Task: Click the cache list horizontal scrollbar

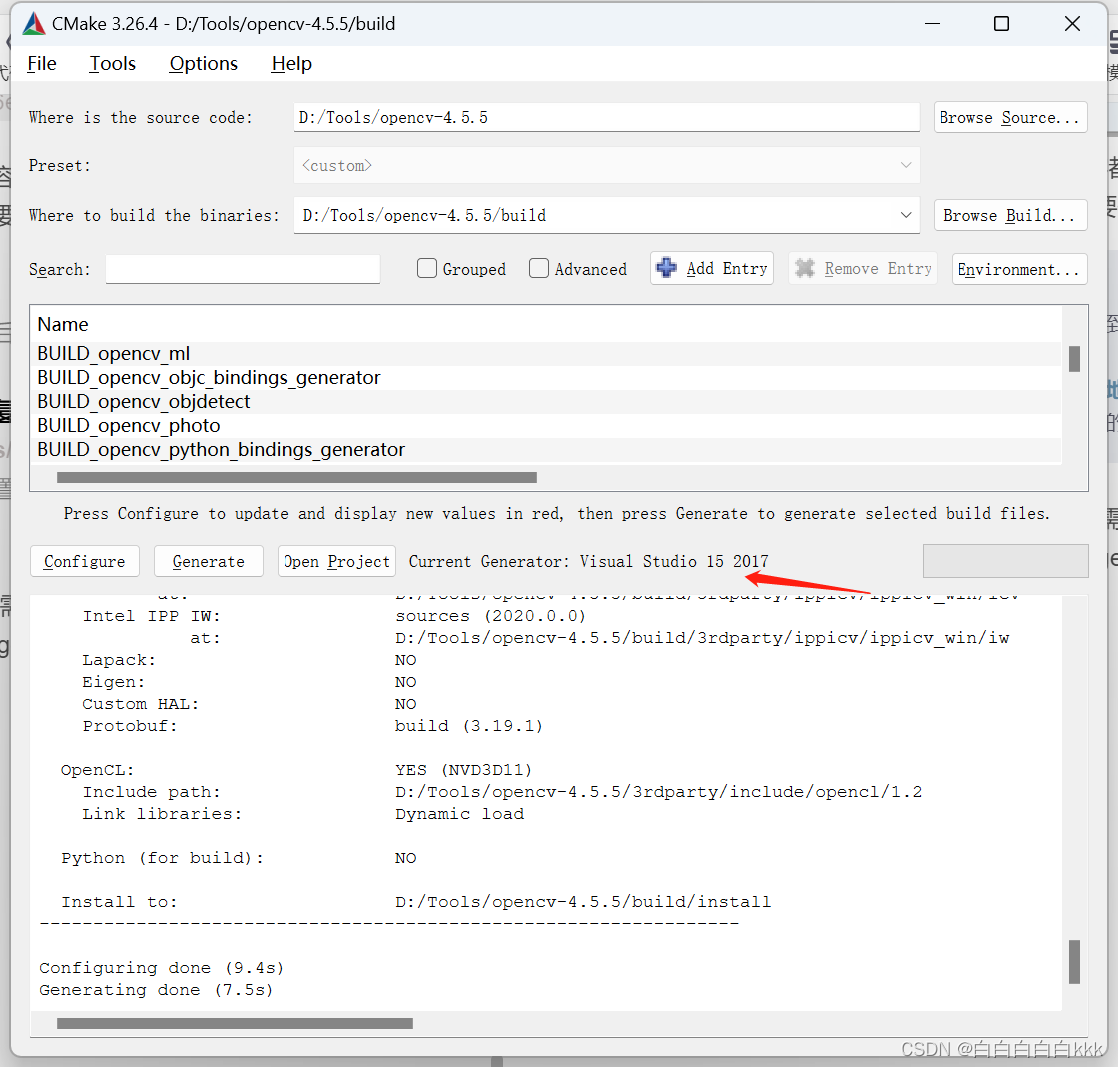Action: (297, 477)
